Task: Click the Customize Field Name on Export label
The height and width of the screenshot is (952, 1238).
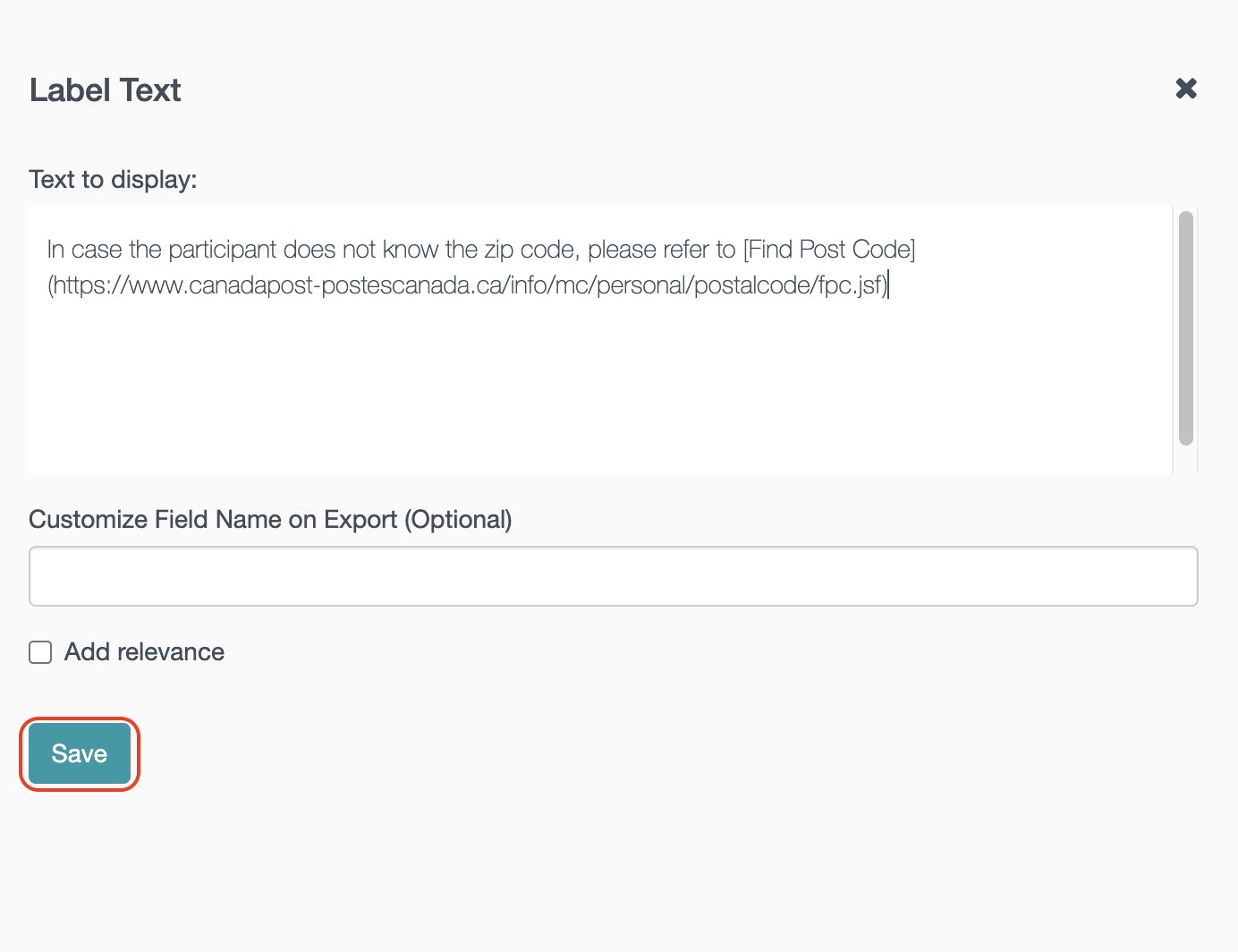Action: coord(270,519)
